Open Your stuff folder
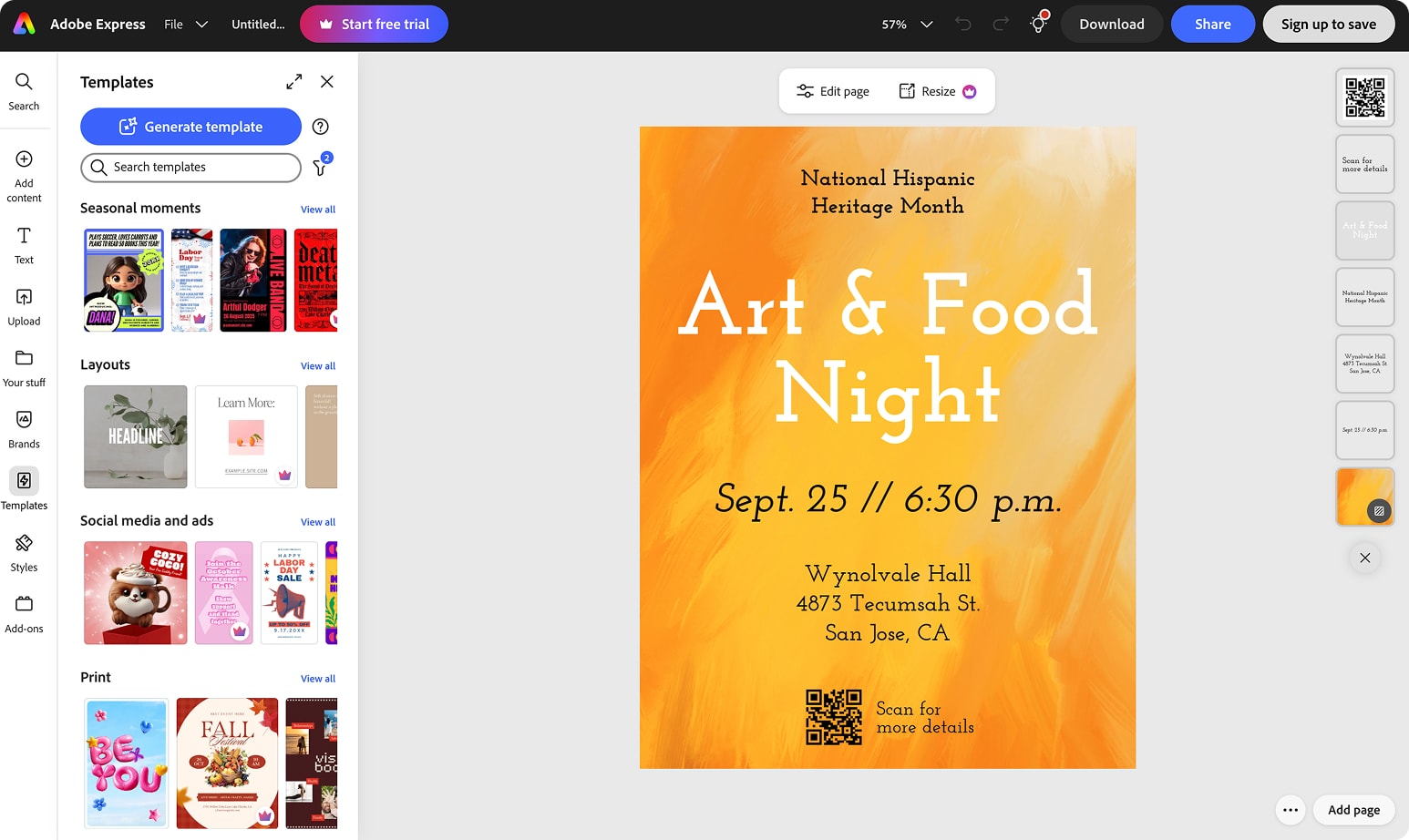 tap(24, 369)
